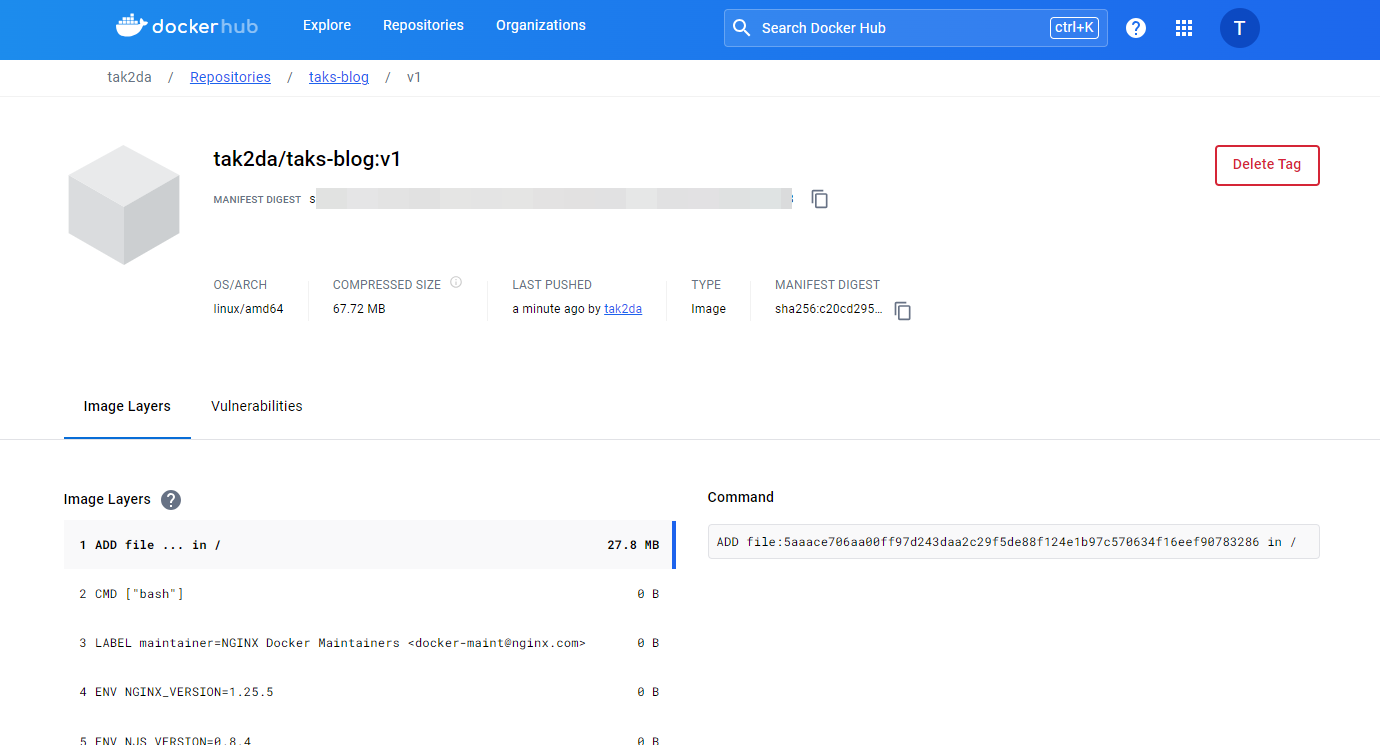
Task: Click the ctrl+K shortcut badge
Action: [x=1074, y=28]
